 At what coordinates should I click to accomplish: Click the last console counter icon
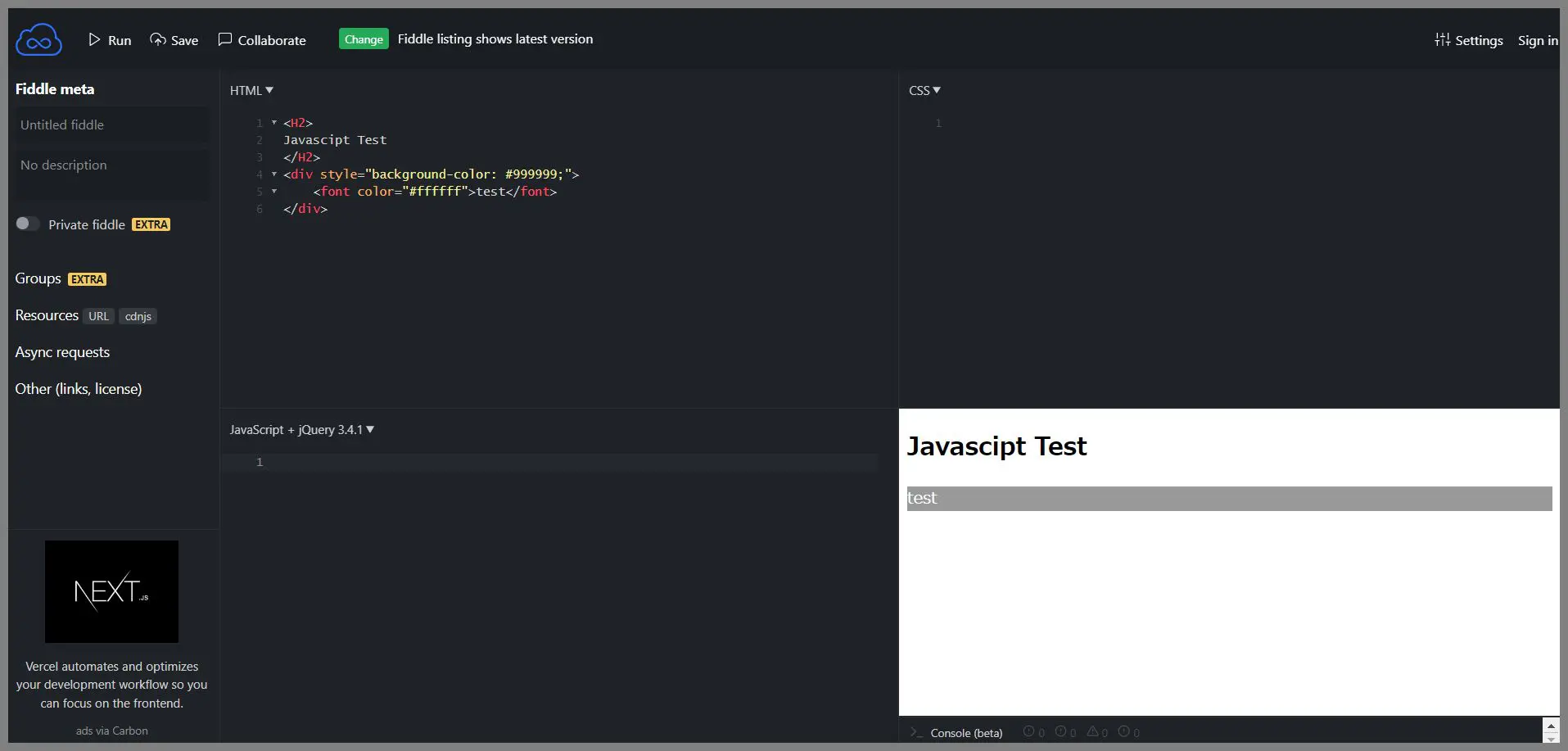[1124, 731]
